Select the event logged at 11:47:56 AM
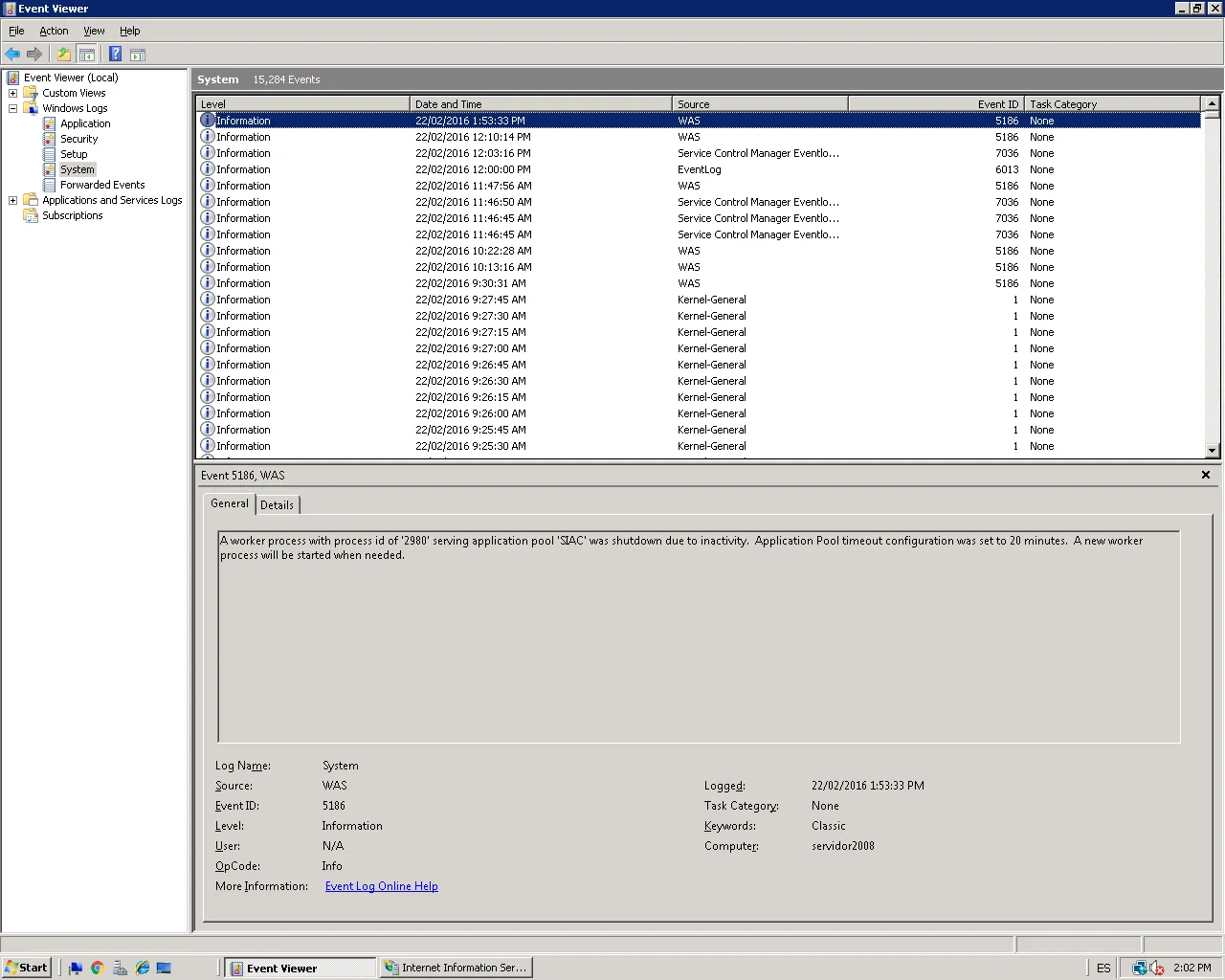 [700, 186]
